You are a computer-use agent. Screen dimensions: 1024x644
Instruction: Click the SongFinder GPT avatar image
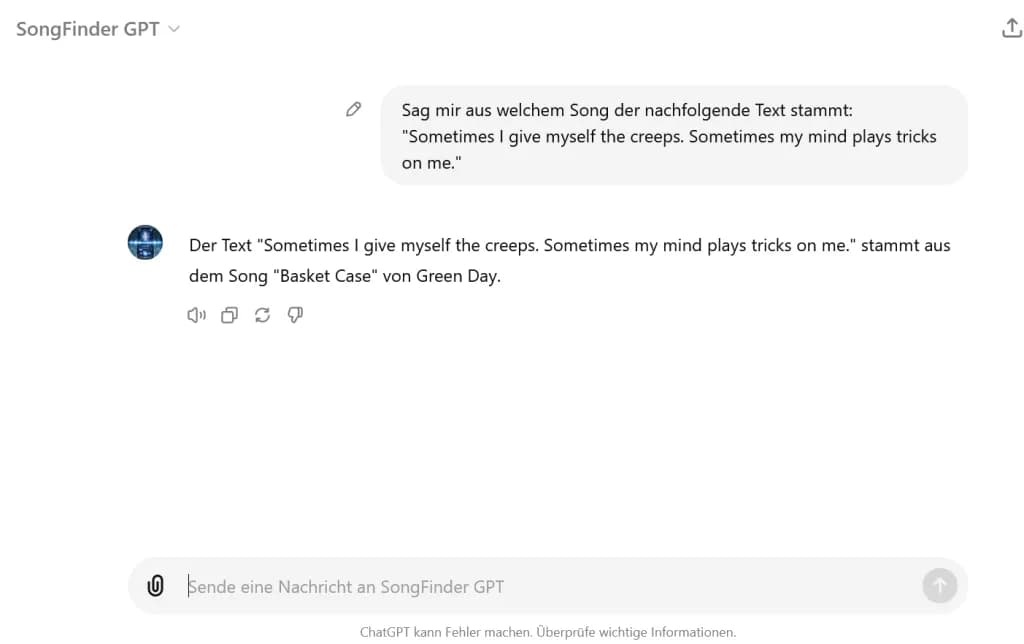coord(145,242)
